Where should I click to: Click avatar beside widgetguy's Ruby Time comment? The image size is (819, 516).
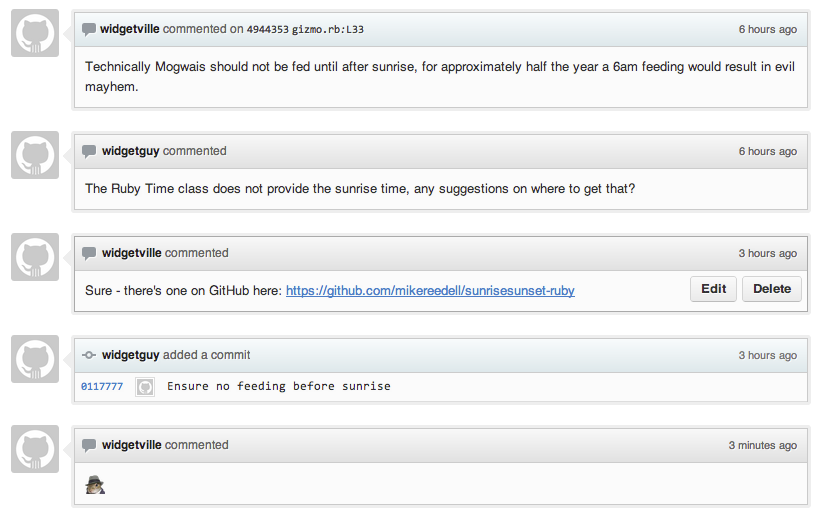35,155
